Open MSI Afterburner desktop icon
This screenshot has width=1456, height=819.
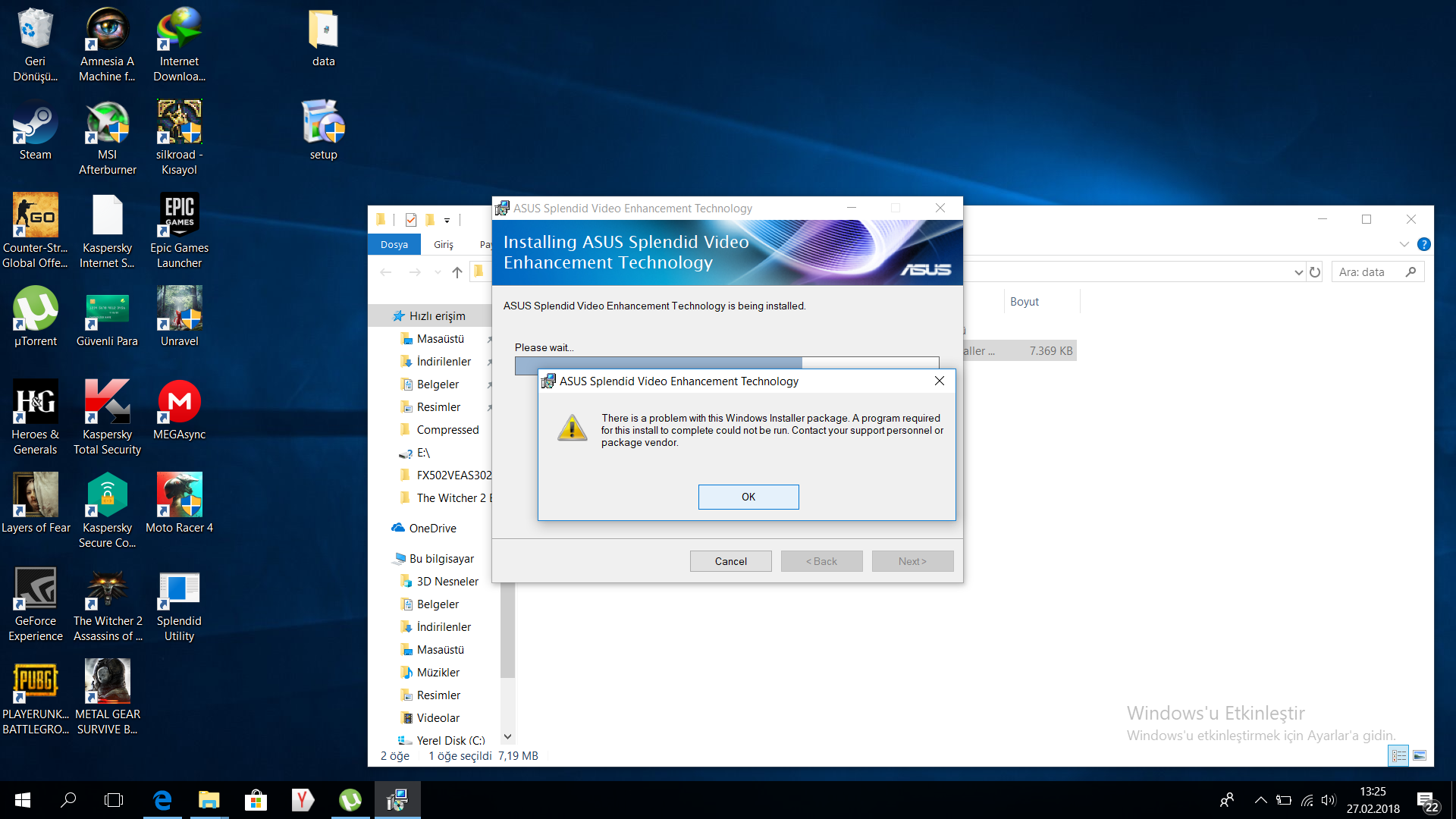(x=108, y=138)
